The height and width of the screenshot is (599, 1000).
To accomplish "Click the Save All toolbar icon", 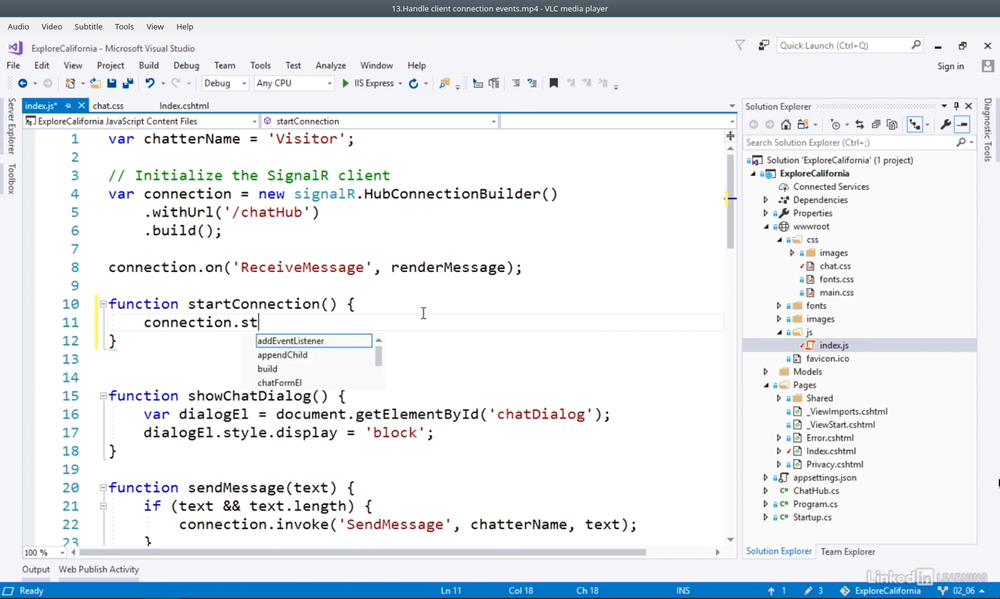I will [128, 84].
